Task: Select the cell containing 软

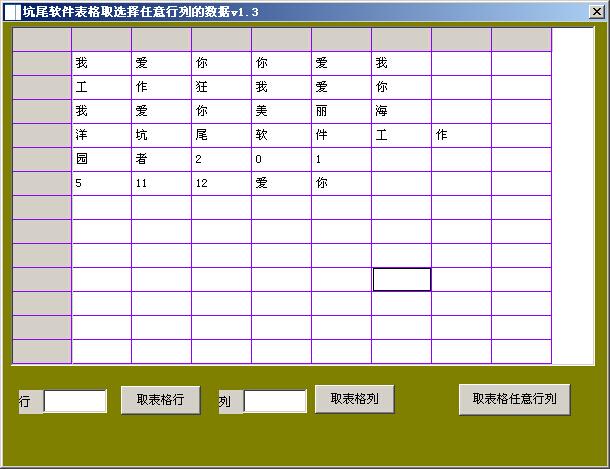Action: click(281, 135)
